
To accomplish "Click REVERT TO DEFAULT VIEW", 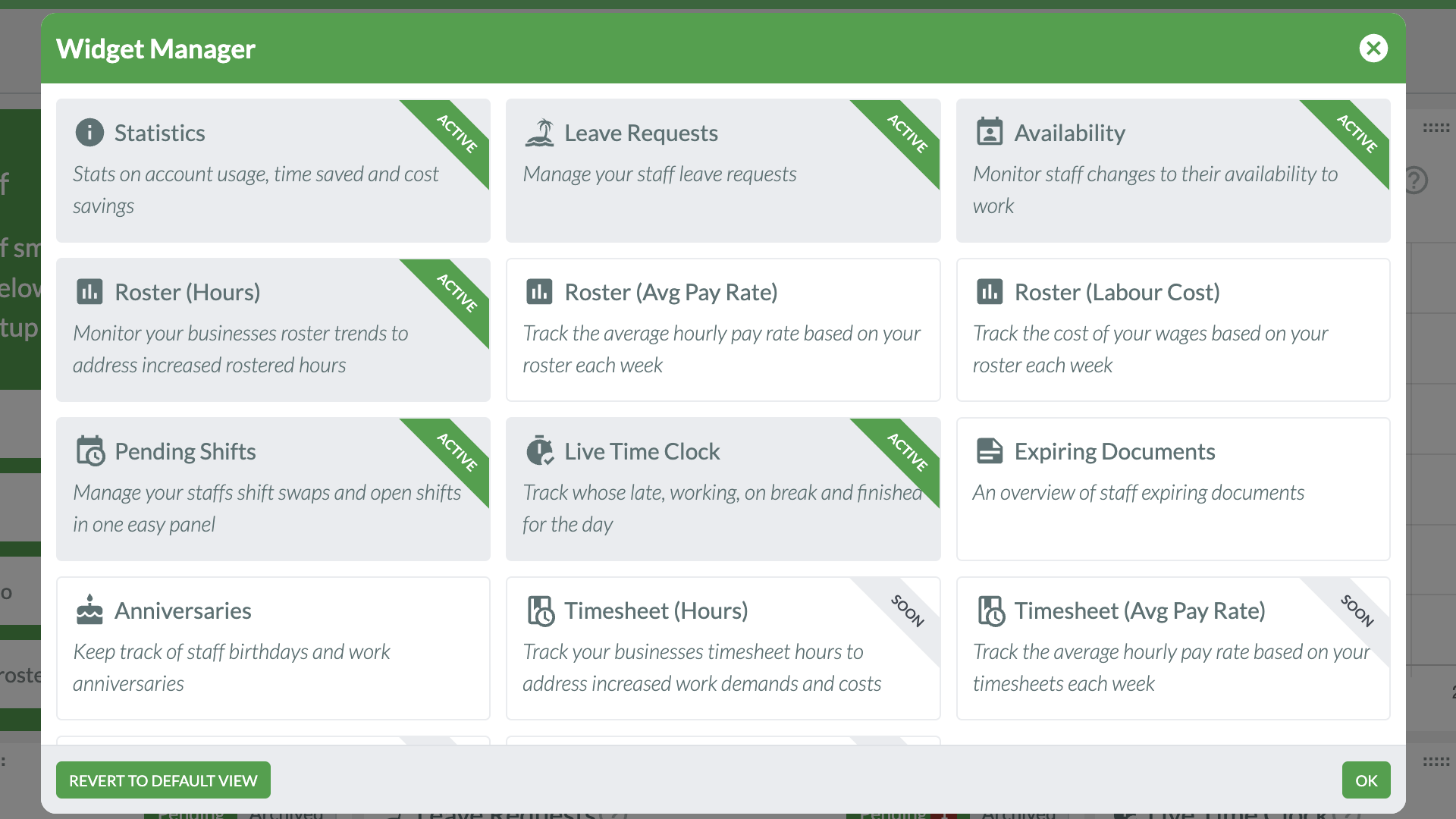I will point(163,780).
